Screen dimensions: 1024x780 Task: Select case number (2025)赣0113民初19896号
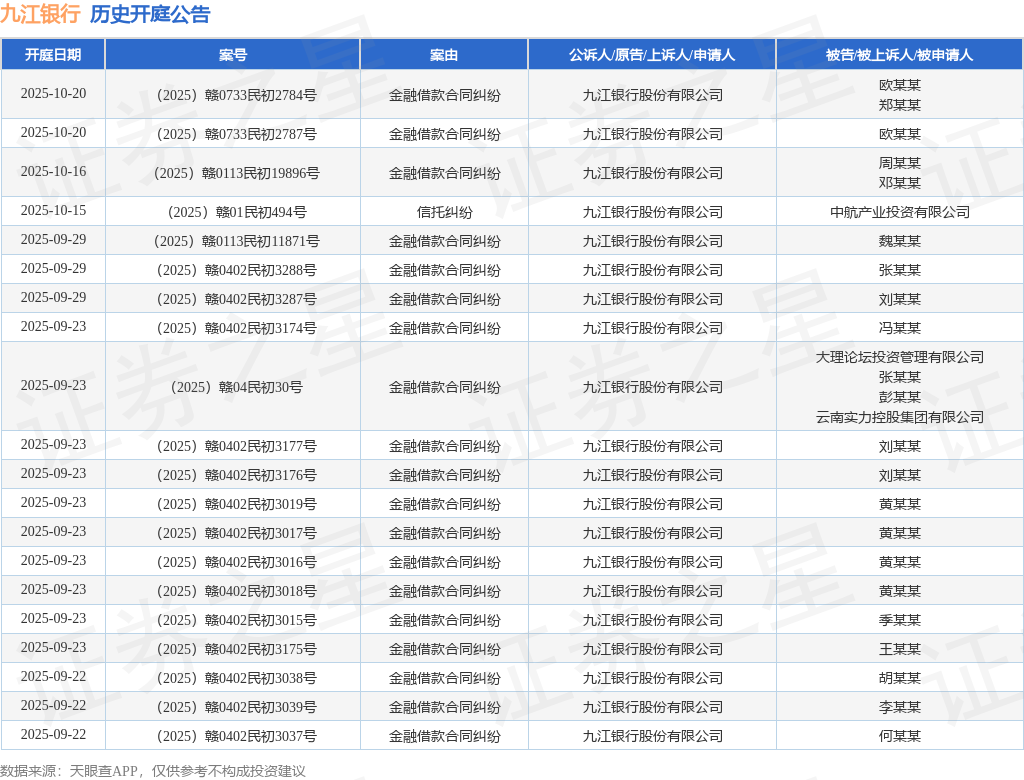232,173
